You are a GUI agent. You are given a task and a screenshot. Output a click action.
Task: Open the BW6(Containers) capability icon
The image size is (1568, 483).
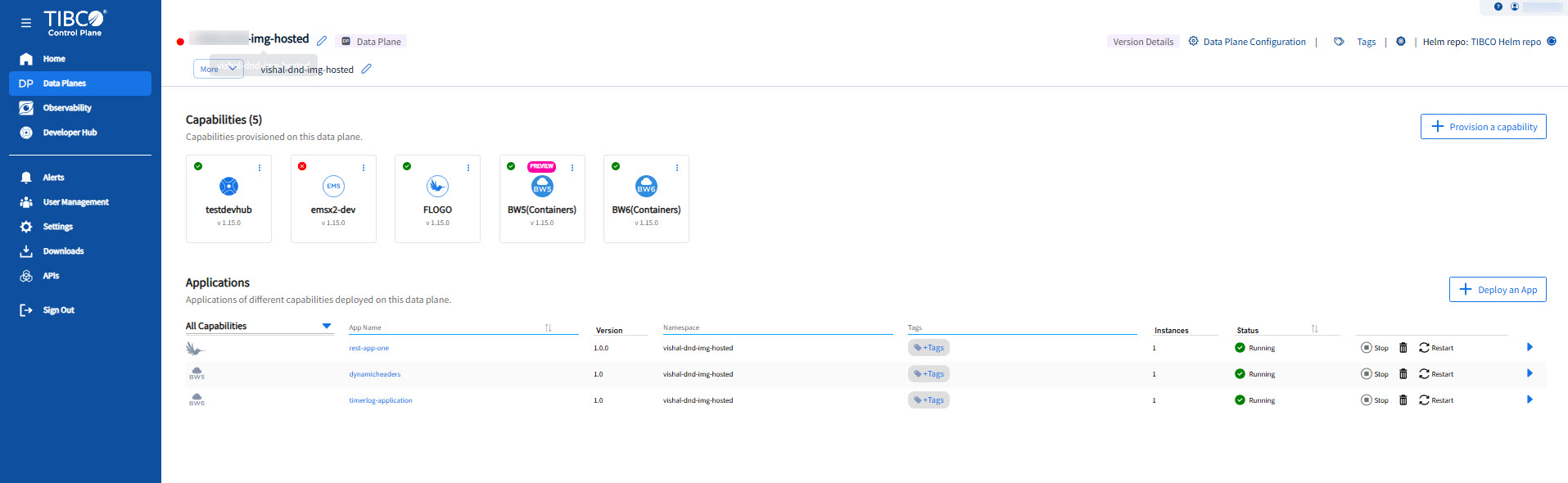[646, 187]
